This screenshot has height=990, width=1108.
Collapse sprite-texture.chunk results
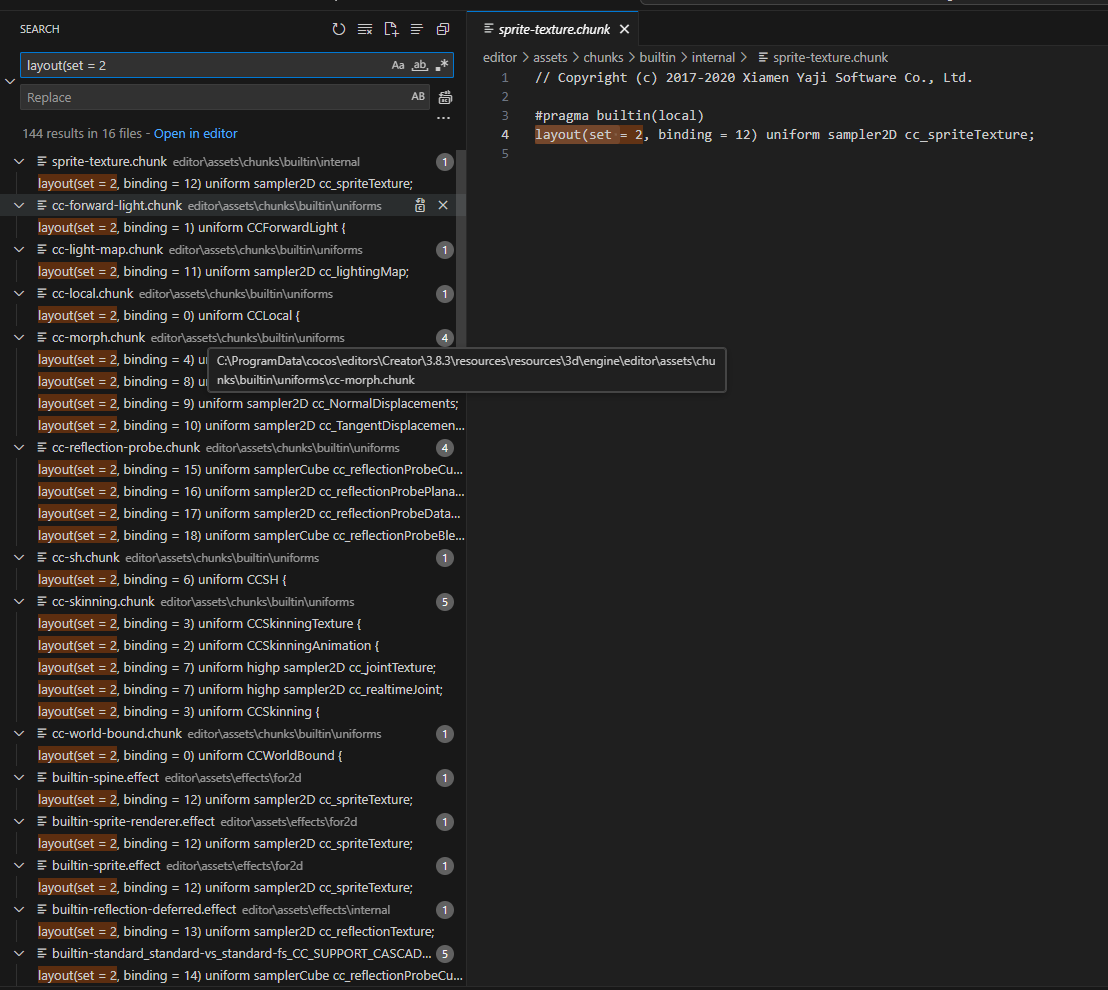pos(19,162)
